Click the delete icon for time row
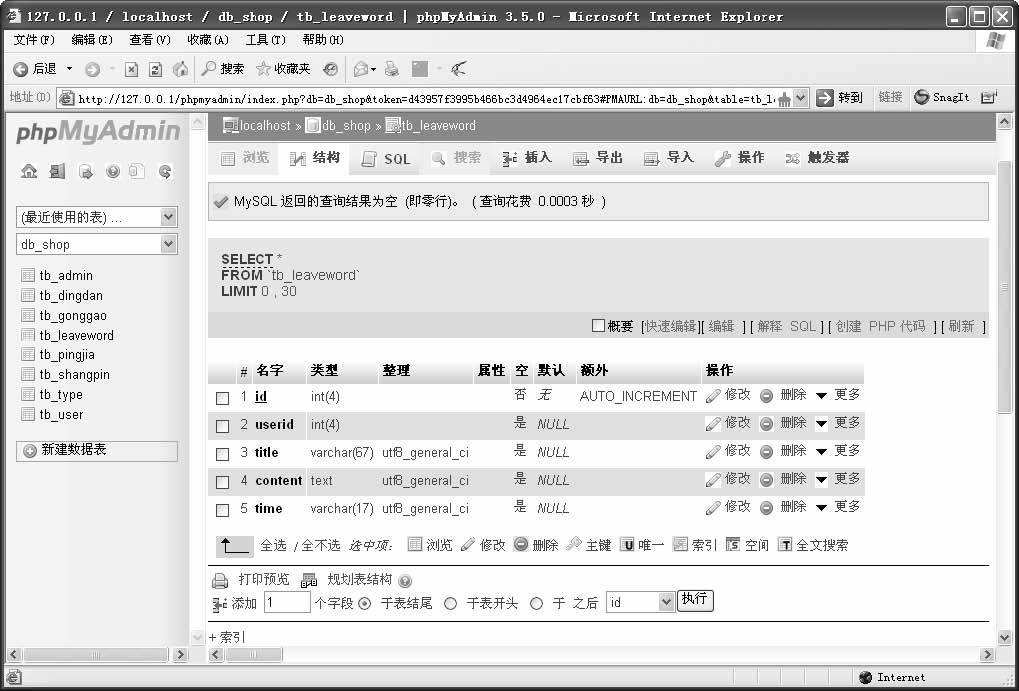Screen dimensions: 1019x691 766,508
